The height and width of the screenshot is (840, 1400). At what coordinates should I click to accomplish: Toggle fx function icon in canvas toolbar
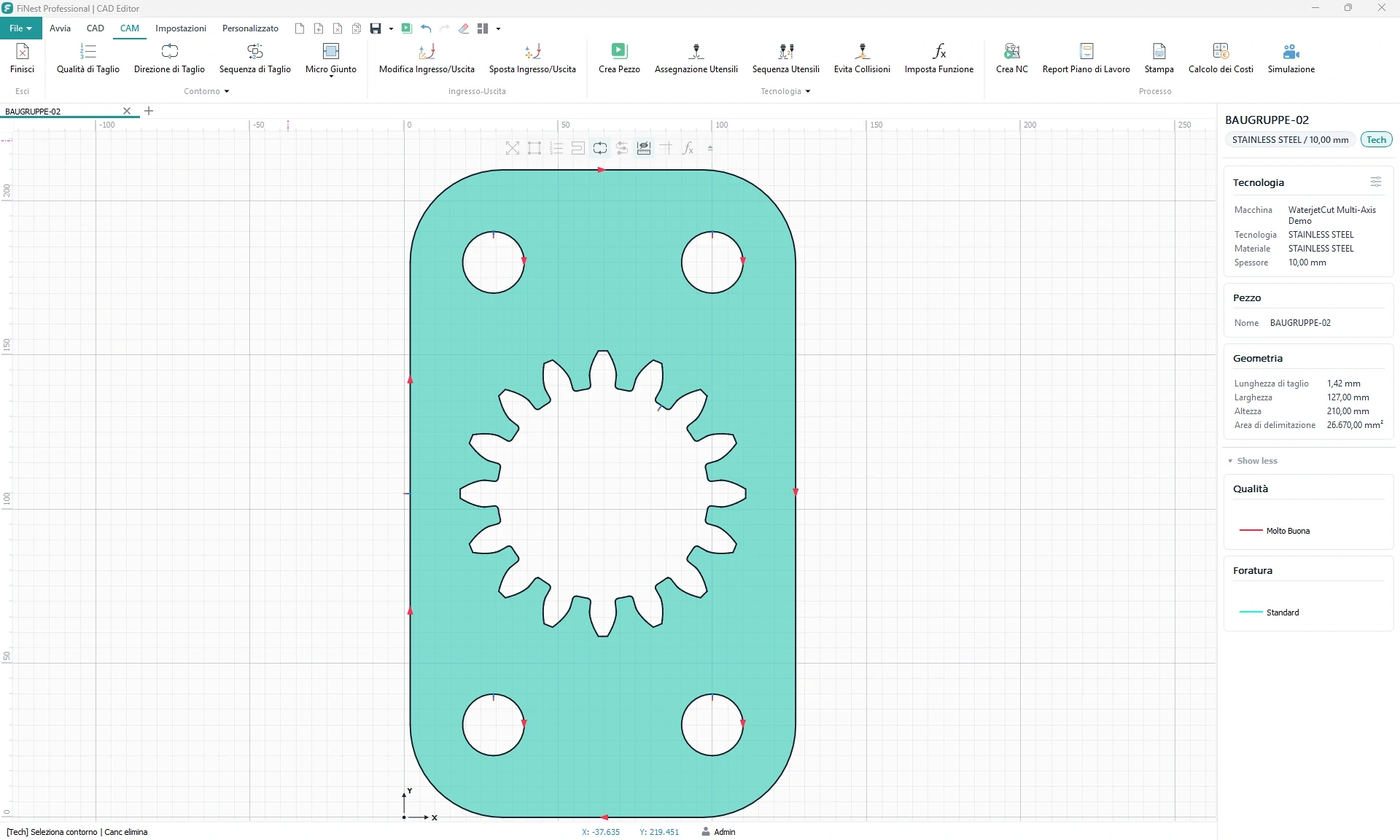tap(688, 148)
